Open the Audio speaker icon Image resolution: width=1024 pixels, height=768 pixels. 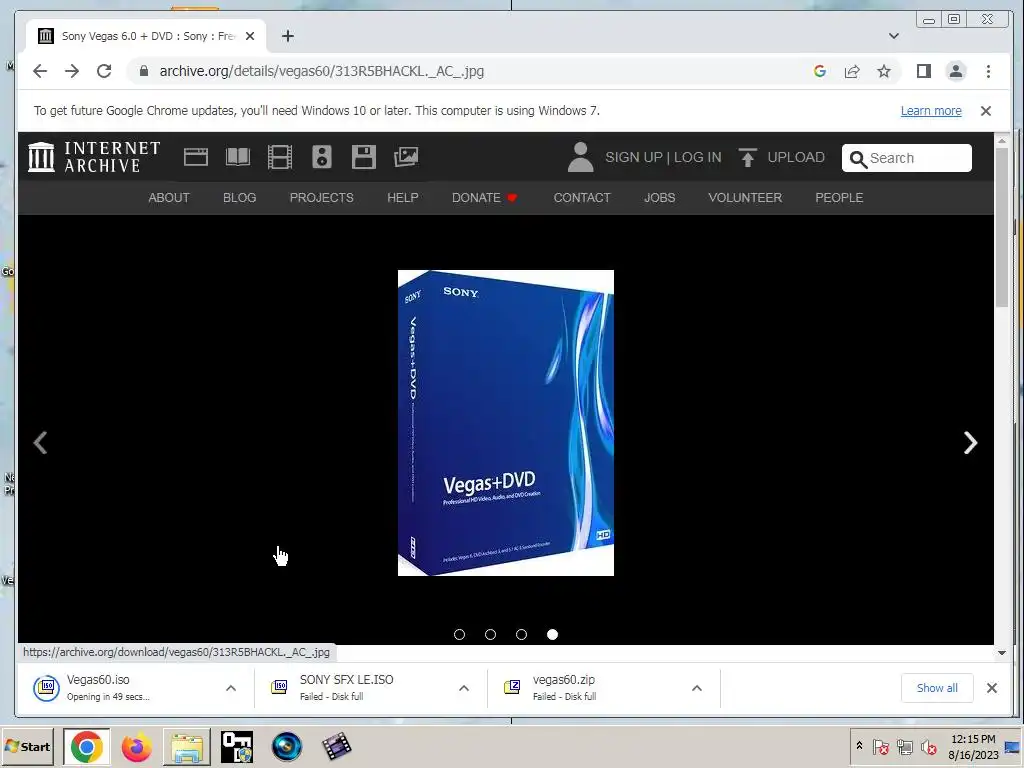pyautogui.click(x=322, y=157)
